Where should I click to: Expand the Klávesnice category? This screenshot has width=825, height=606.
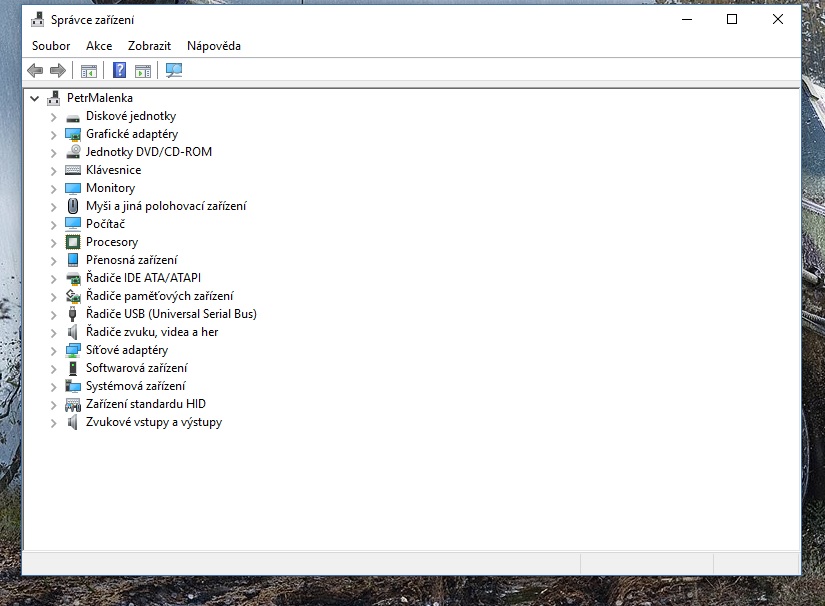coord(53,170)
